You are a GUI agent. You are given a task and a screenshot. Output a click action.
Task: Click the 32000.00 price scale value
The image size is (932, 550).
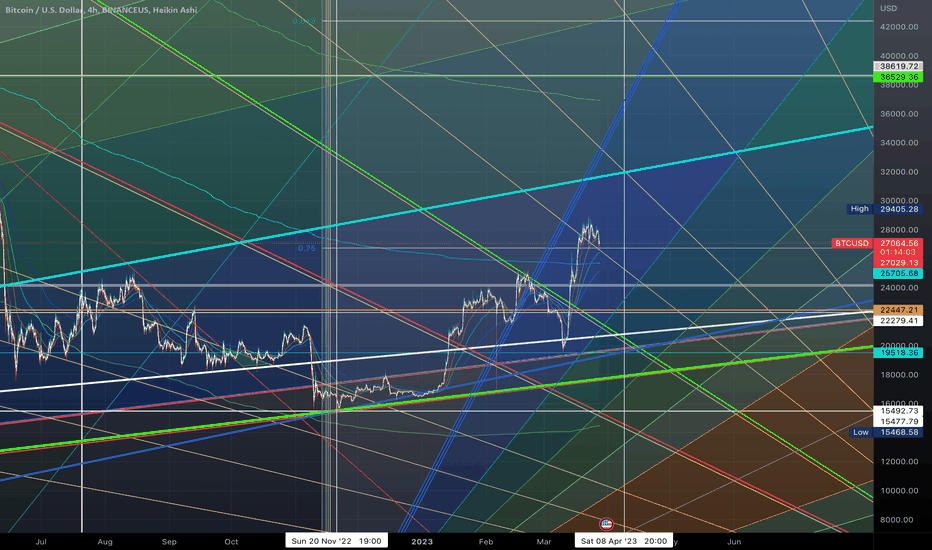pos(899,172)
